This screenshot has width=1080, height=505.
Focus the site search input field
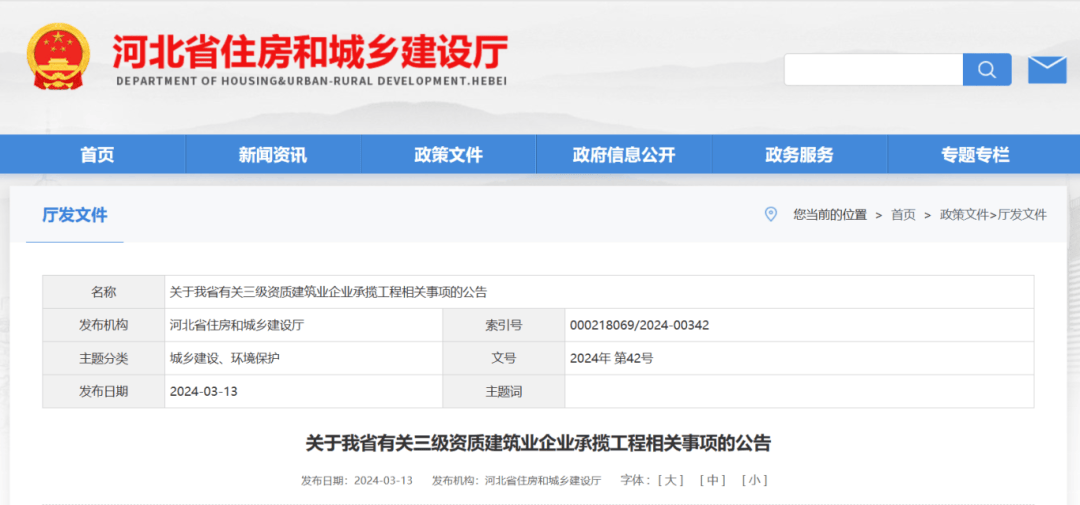[873, 70]
